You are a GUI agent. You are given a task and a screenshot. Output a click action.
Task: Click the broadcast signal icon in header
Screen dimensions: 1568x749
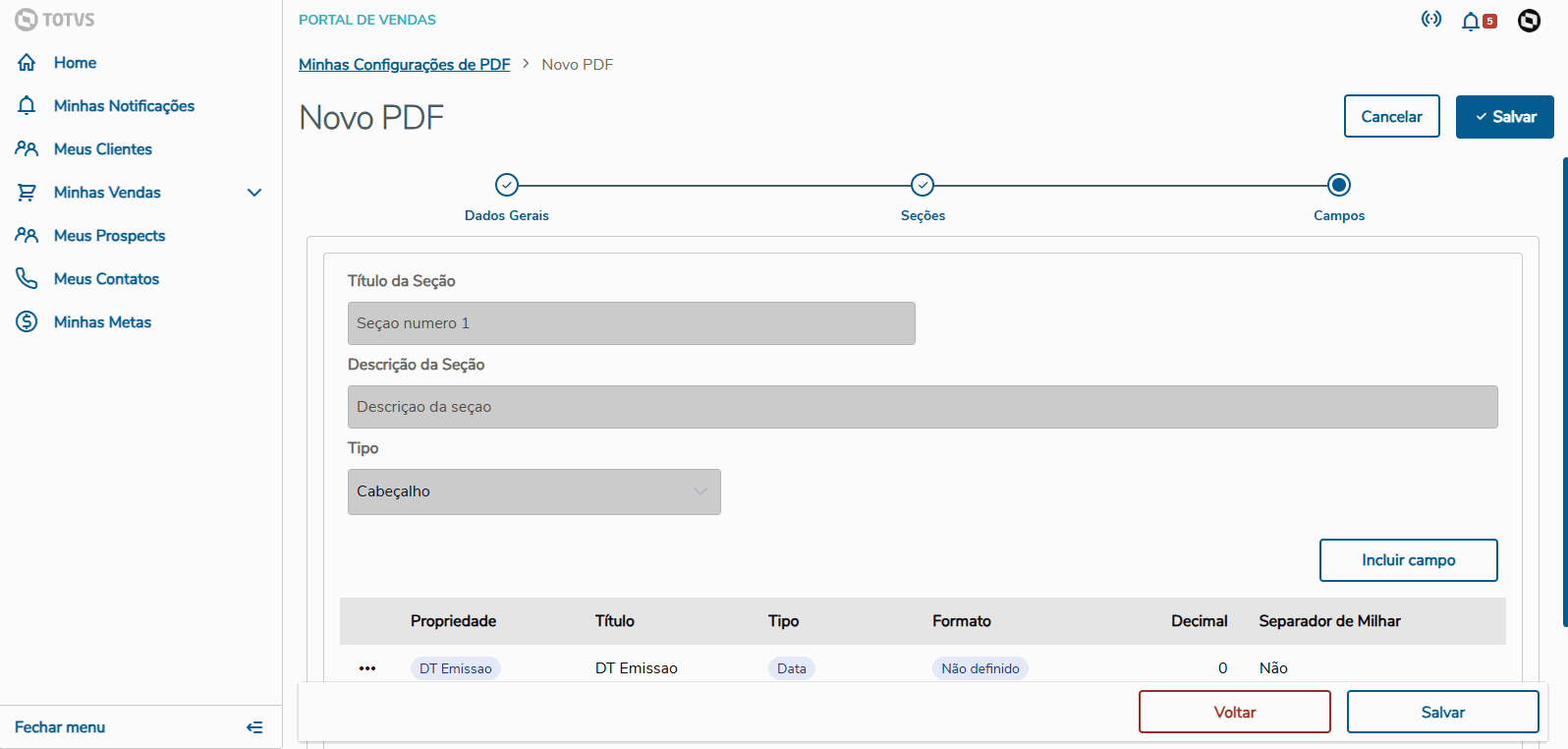click(1431, 20)
